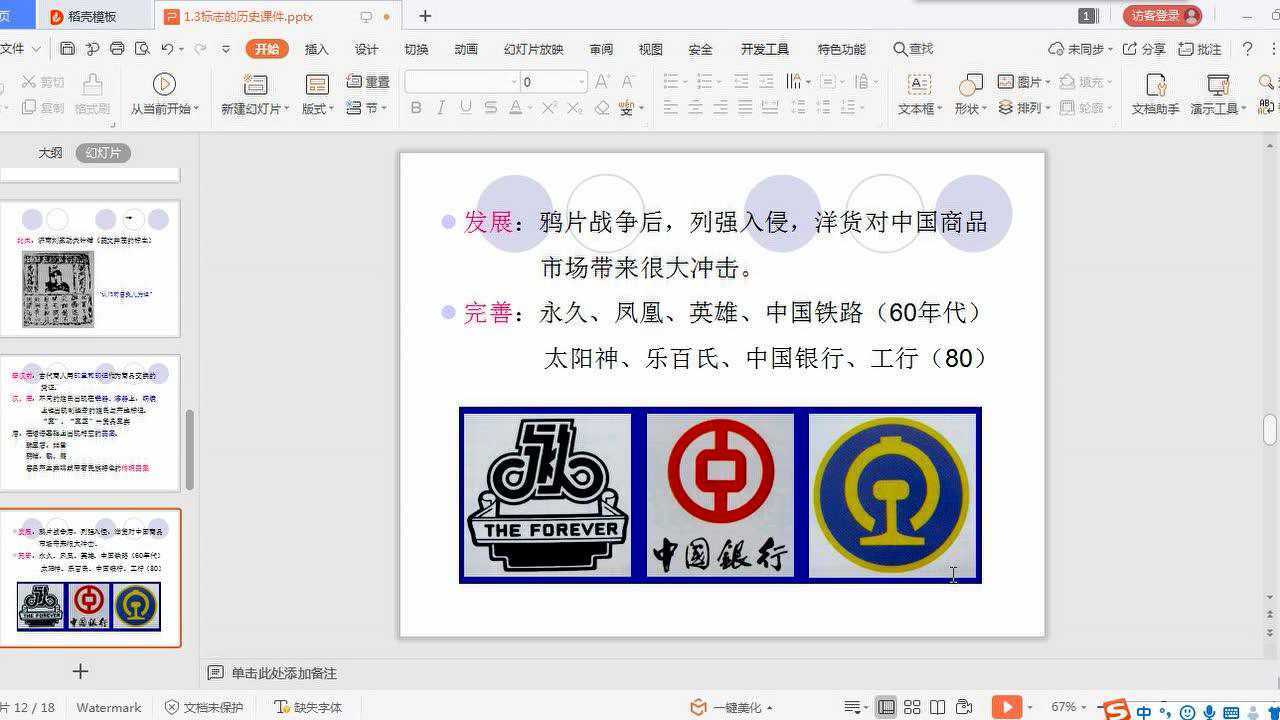Switch to normal view icon in status bar
Viewport: 1280px width, 720px height.
886,707
